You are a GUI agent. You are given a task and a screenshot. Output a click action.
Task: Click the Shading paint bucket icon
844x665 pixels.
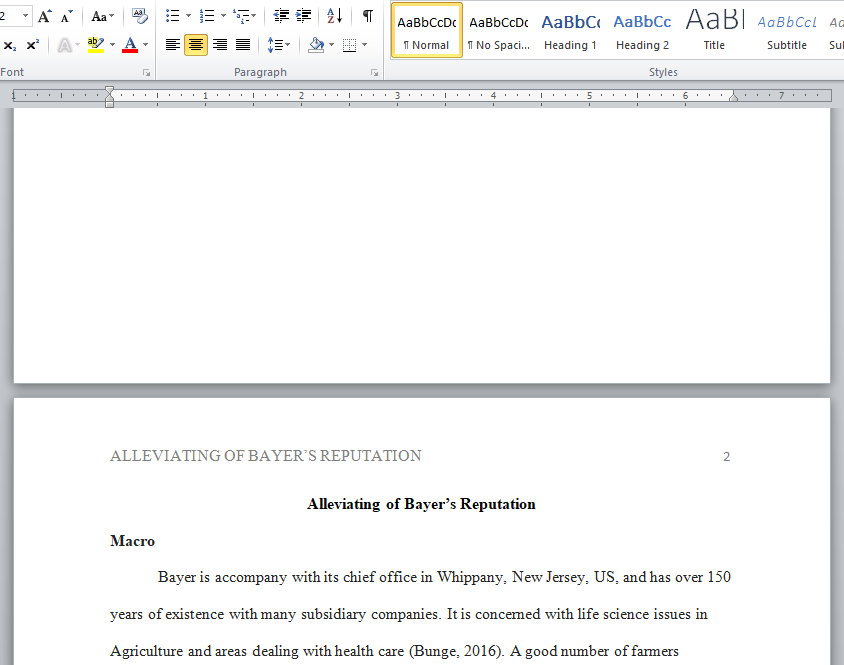pyautogui.click(x=316, y=45)
